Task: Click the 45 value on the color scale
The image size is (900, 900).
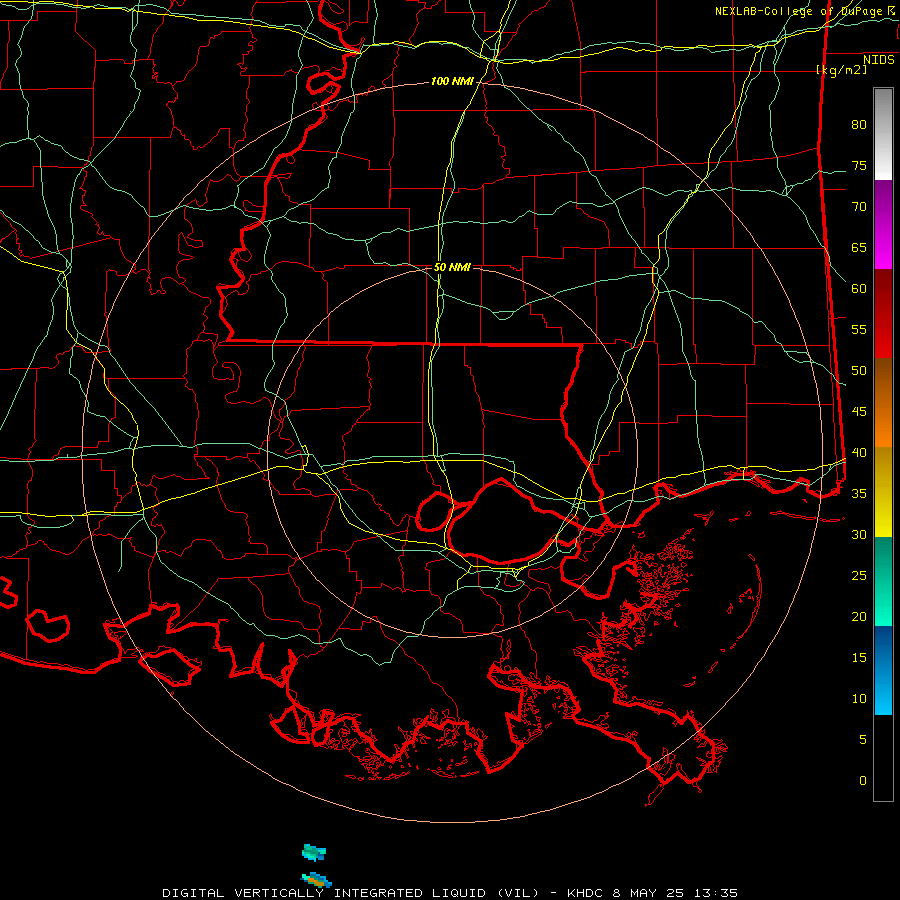Action: pyautogui.click(x=859, y=412)
